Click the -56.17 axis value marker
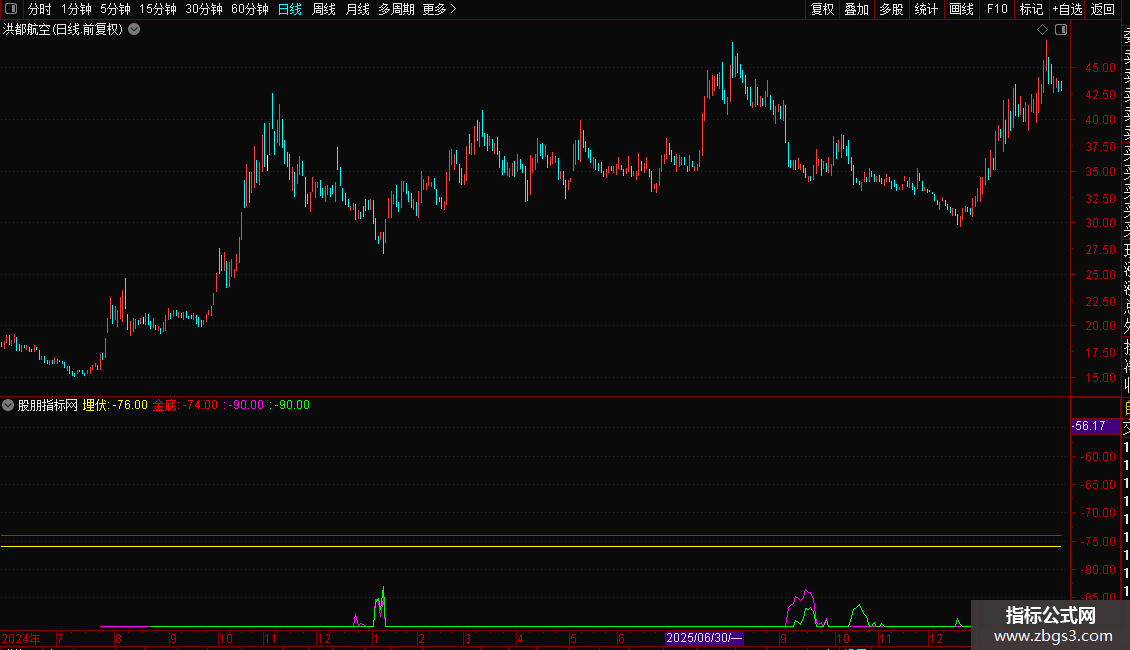1130x650 pixels. (x=1095, y=426)
